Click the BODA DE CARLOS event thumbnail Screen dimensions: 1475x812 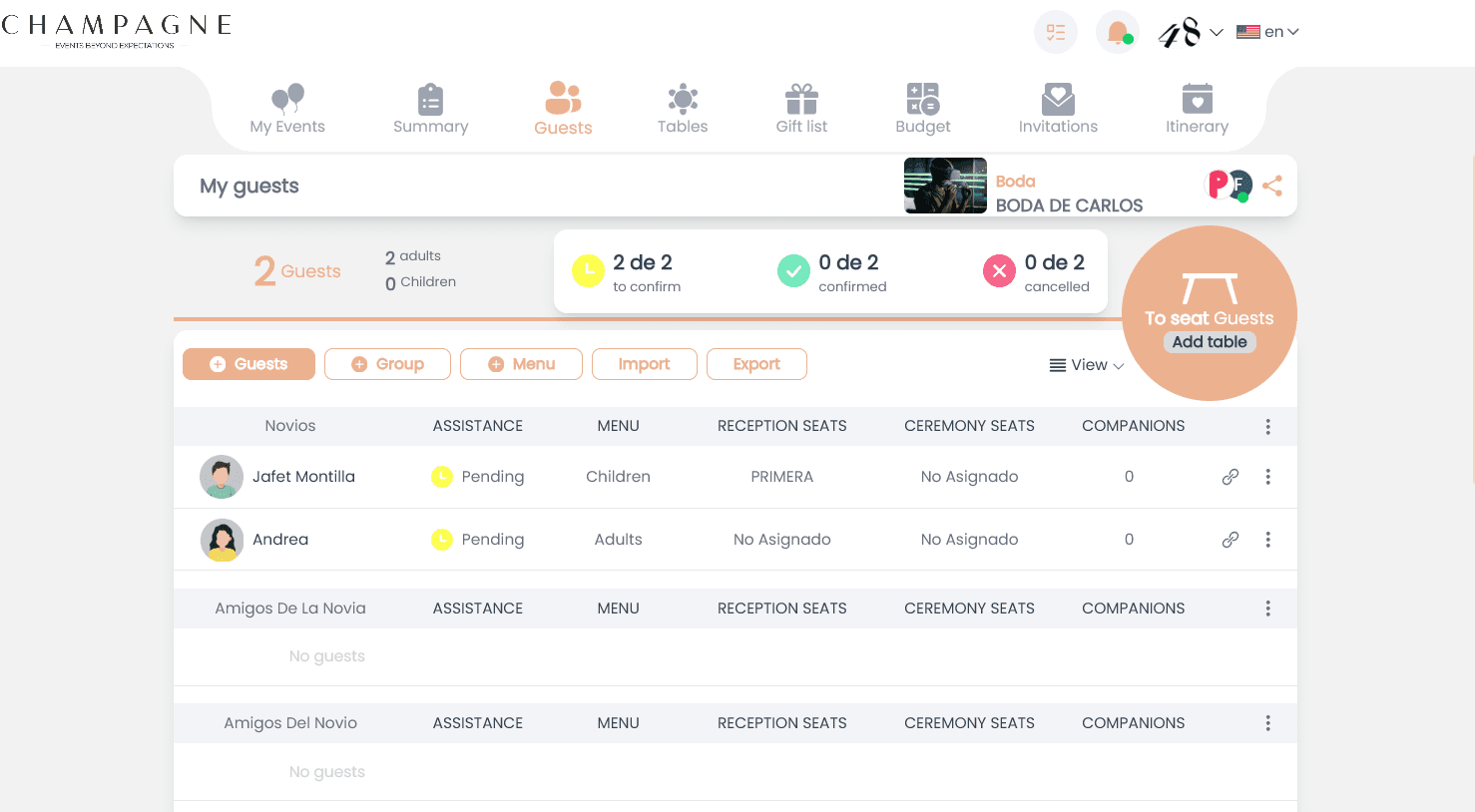(944, 186)
